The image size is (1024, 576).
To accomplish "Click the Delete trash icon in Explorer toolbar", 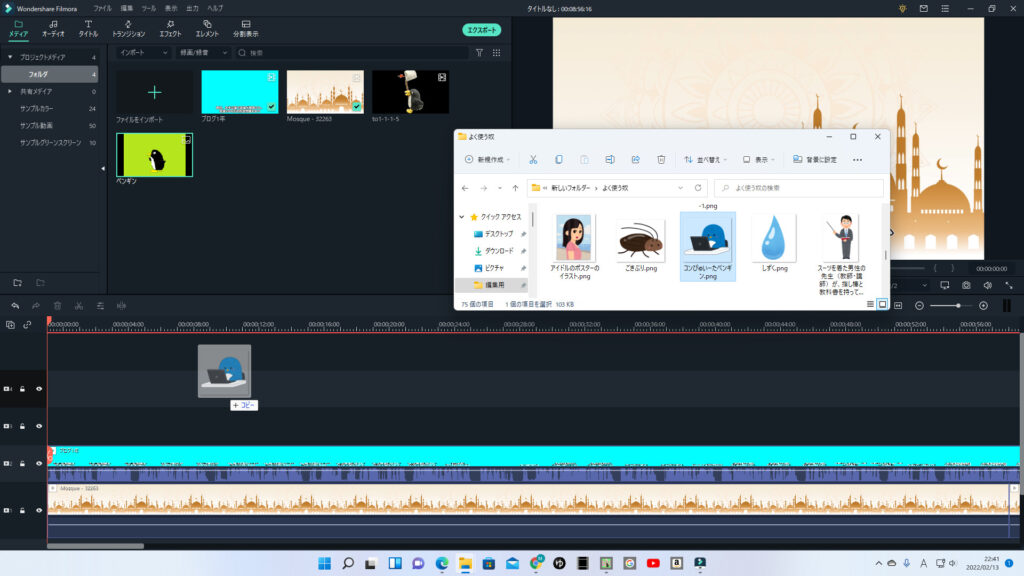I will click(x=661, y=159).
